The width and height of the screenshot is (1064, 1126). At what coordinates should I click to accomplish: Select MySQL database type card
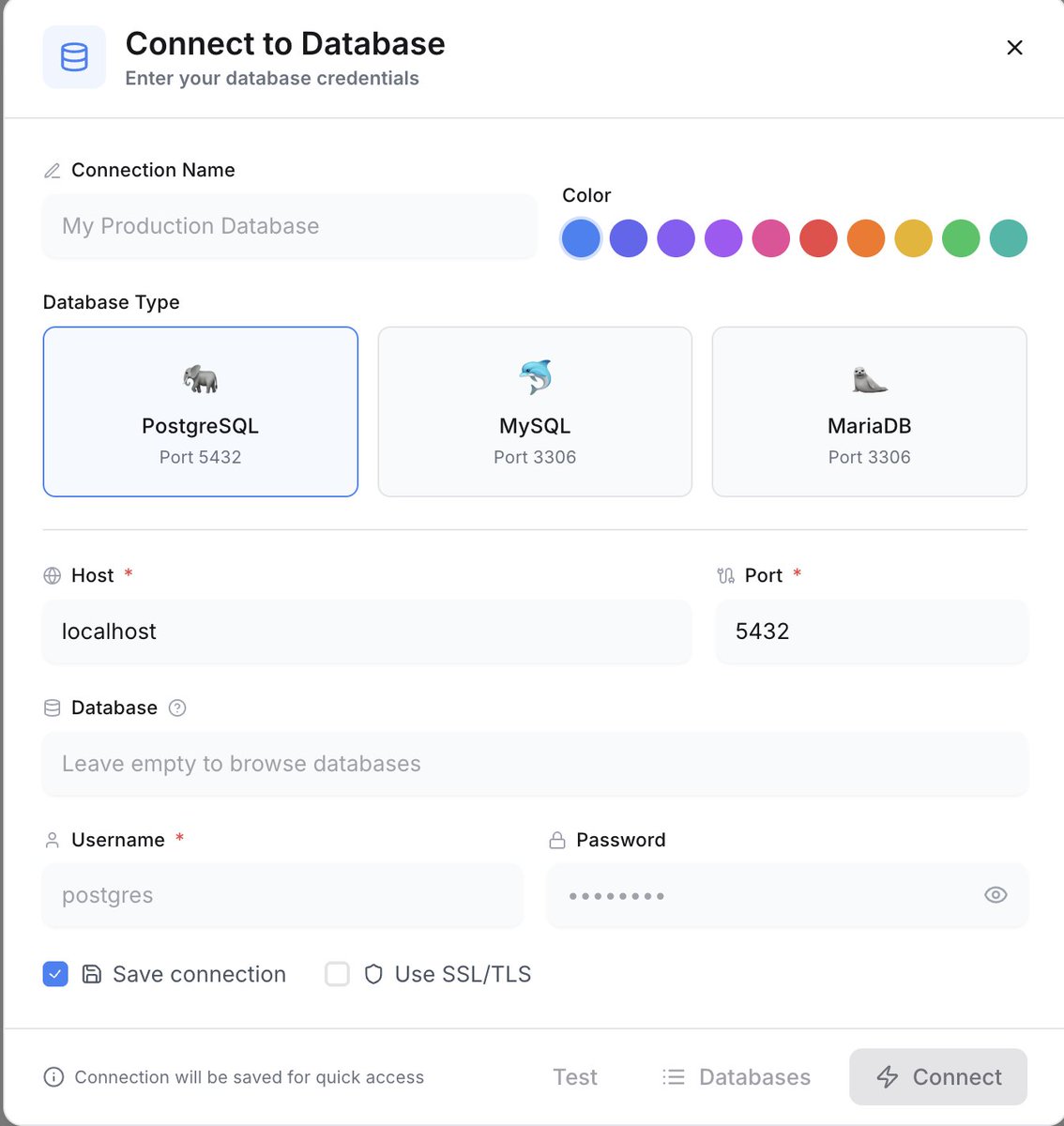535,412
